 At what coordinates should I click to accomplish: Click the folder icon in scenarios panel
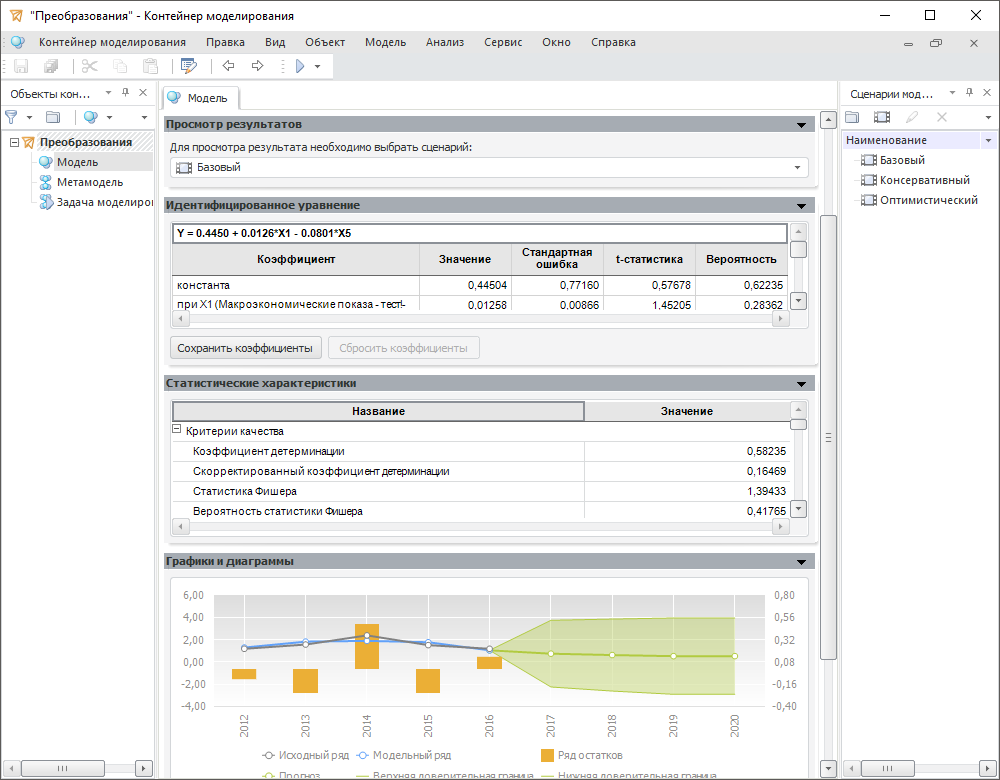click(x=852, y=117)
